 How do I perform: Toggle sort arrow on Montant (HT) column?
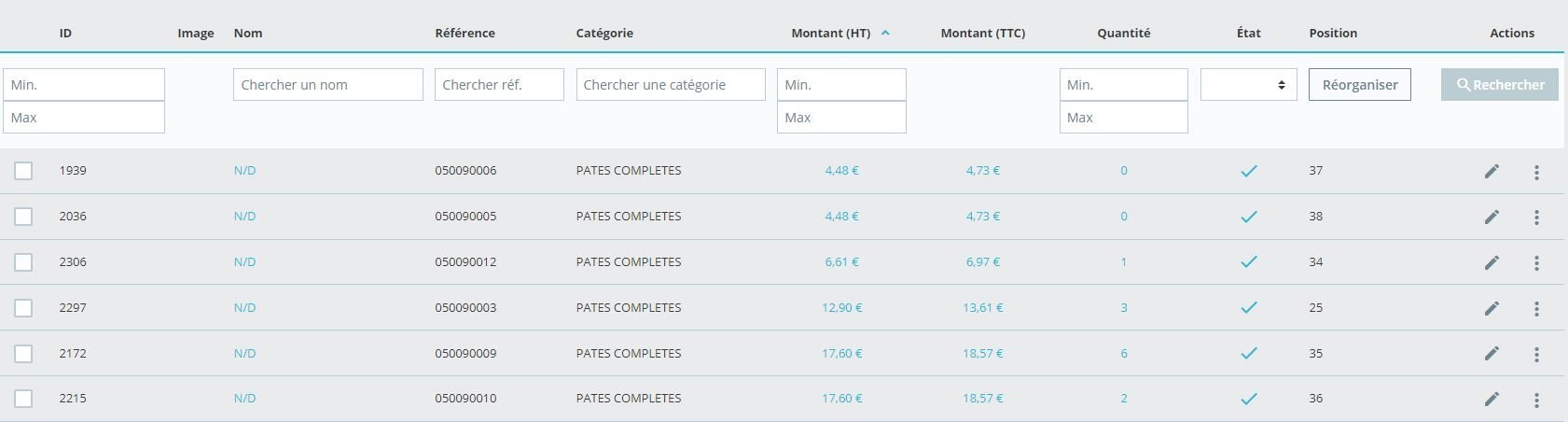point(885,33)
